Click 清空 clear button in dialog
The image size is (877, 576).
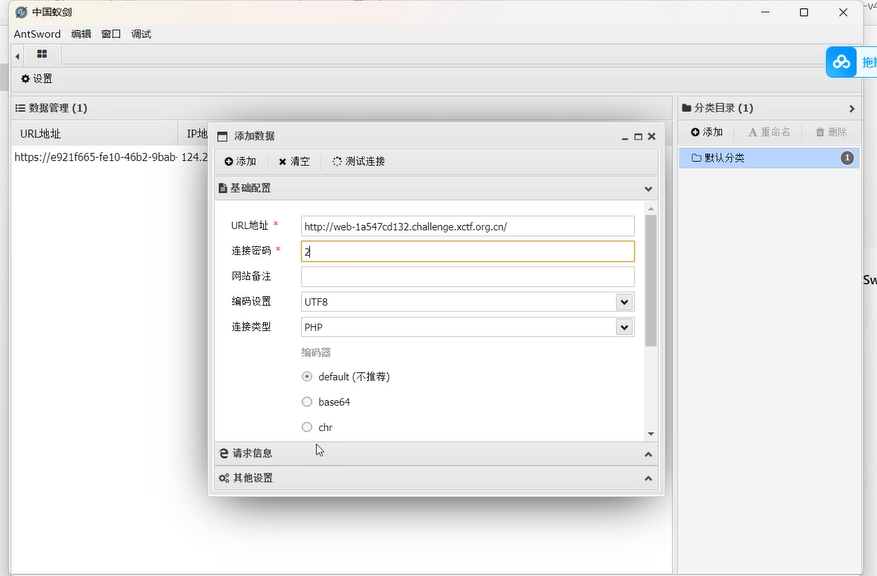coord(294,161)
